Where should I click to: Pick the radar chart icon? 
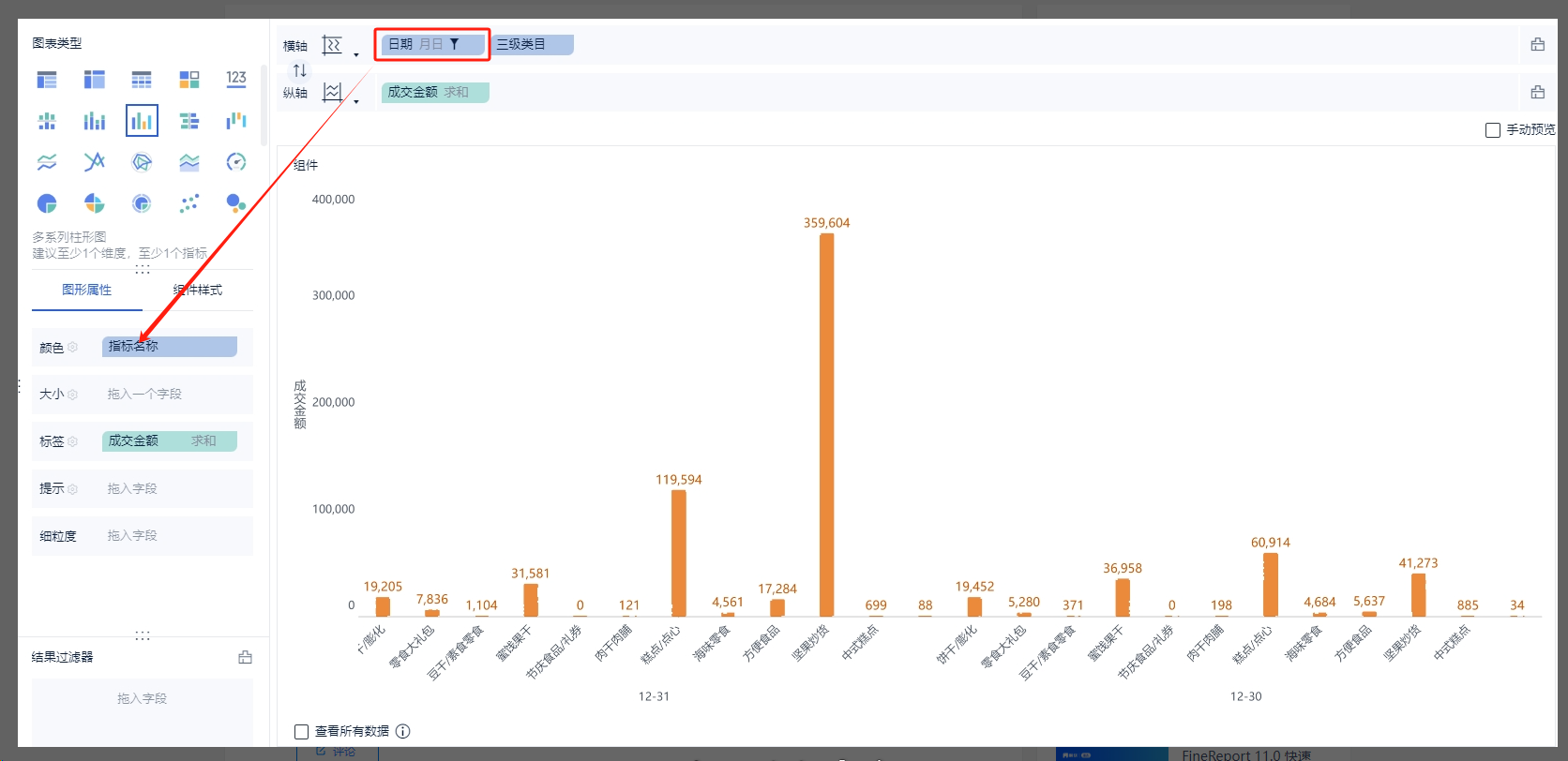[142, 162]
